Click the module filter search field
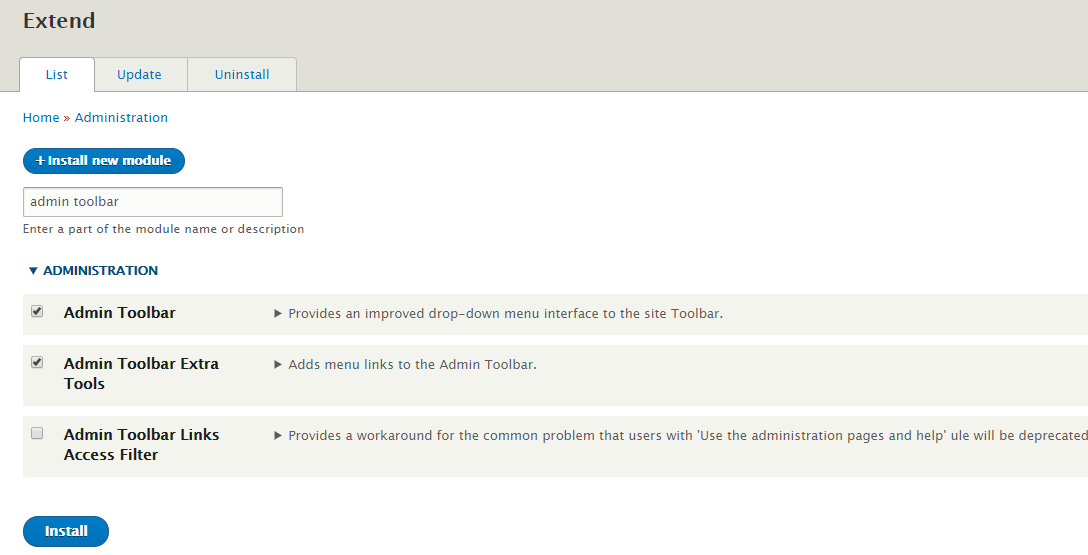Screen dimensions: 1088x555 coord(153,202)
